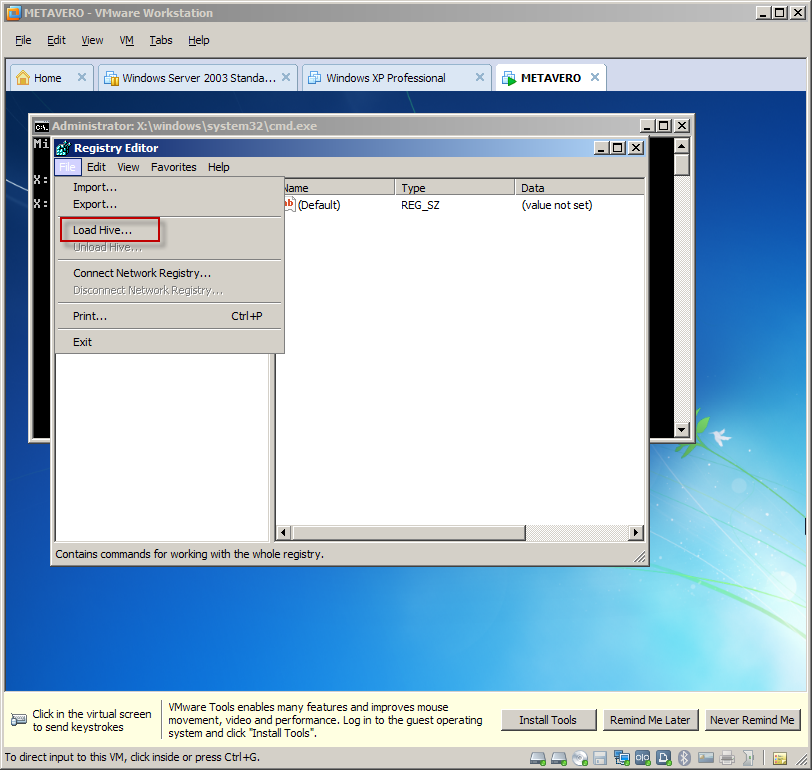Click cmd window scrollbar up arrow

tap(682, 147)
